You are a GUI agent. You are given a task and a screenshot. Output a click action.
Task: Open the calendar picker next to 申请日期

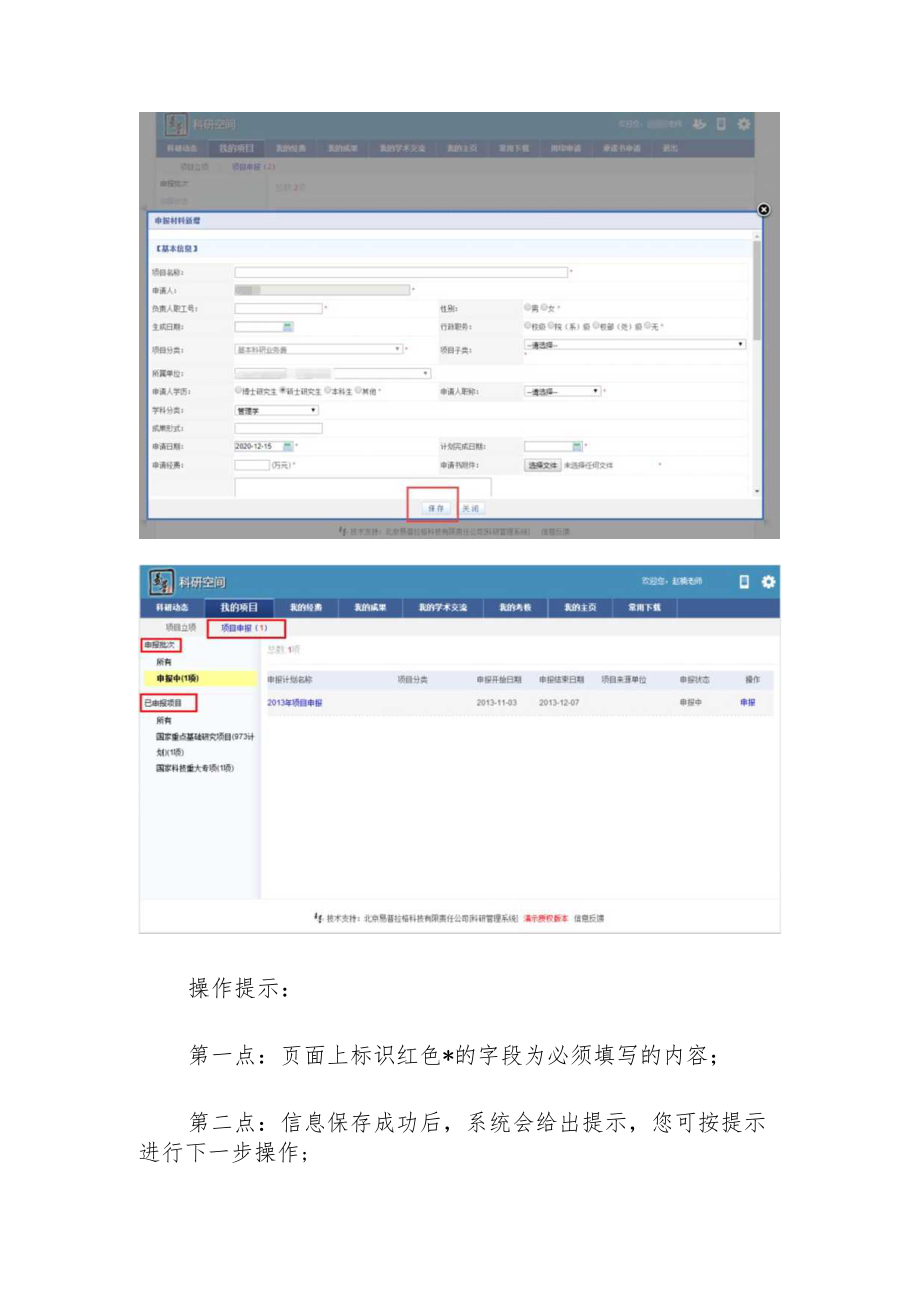287,446
